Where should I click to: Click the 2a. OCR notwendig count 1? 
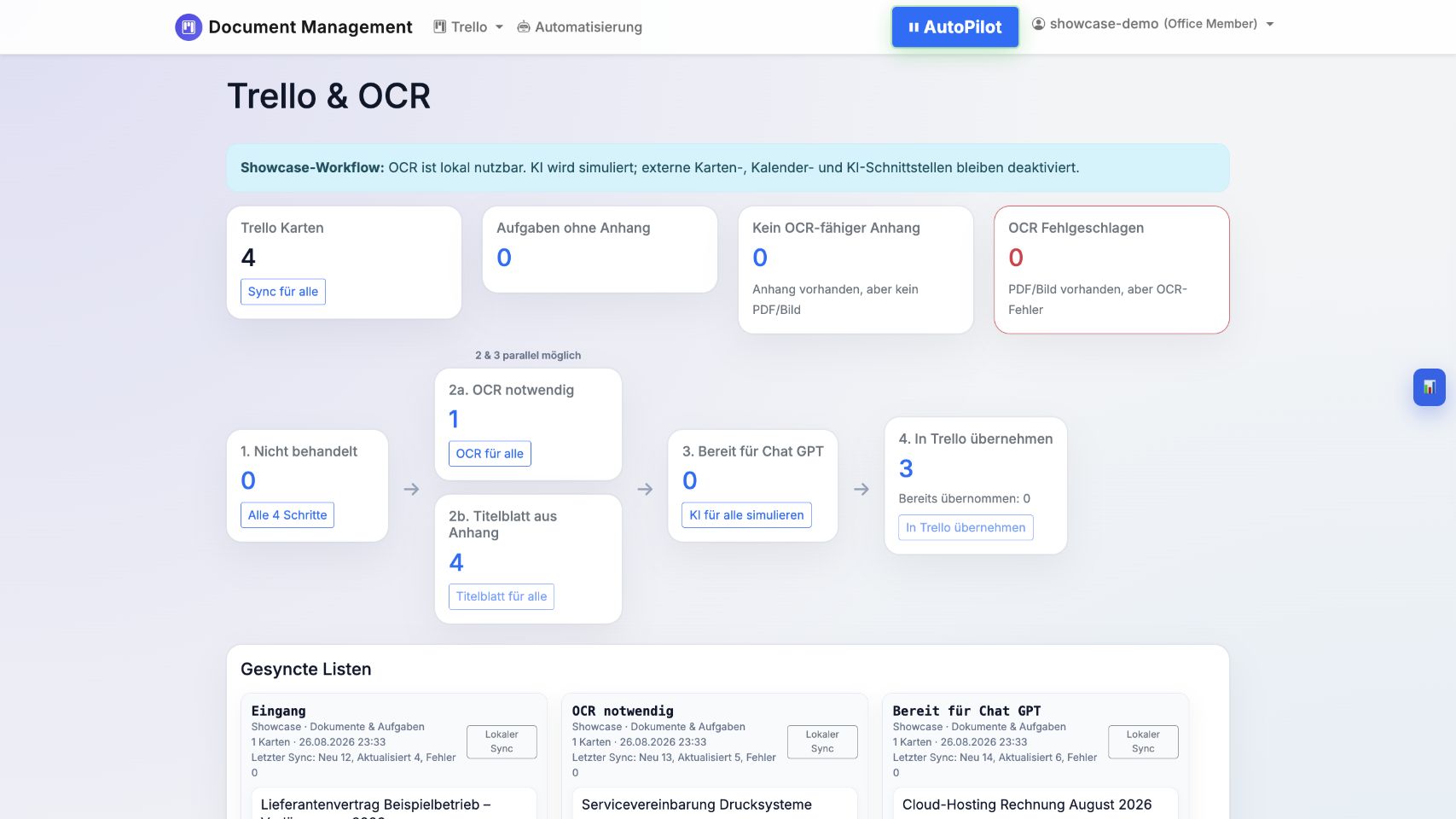point(454,420)
